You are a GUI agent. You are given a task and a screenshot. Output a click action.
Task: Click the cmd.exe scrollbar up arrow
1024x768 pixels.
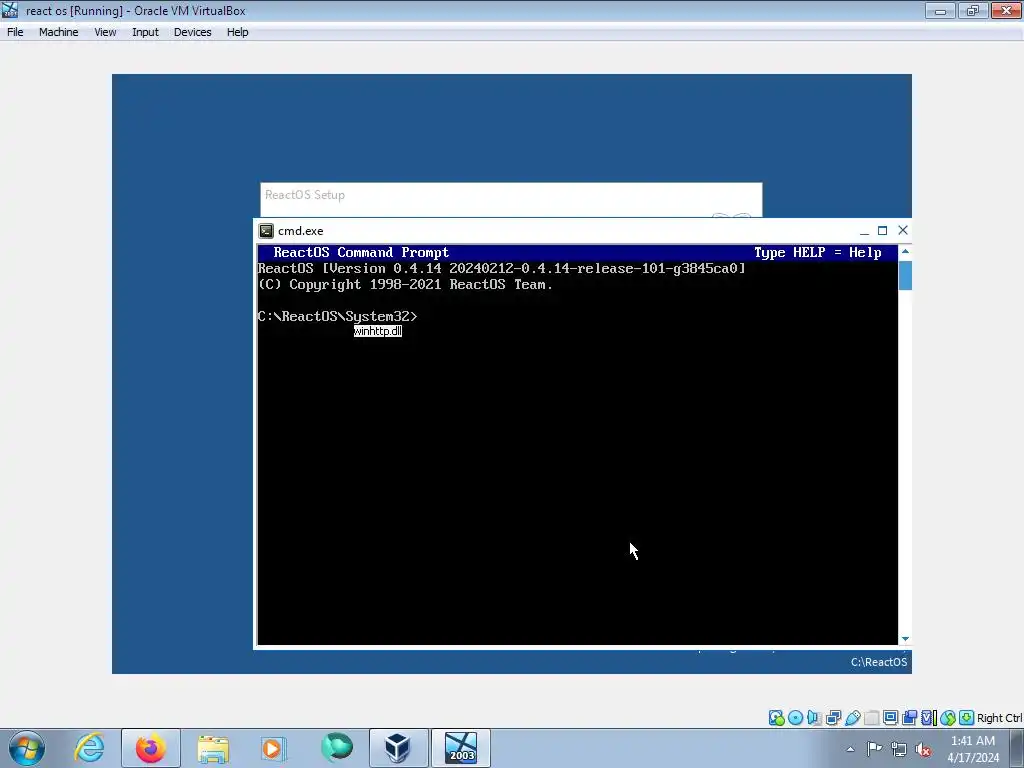(x=905, y=251)
